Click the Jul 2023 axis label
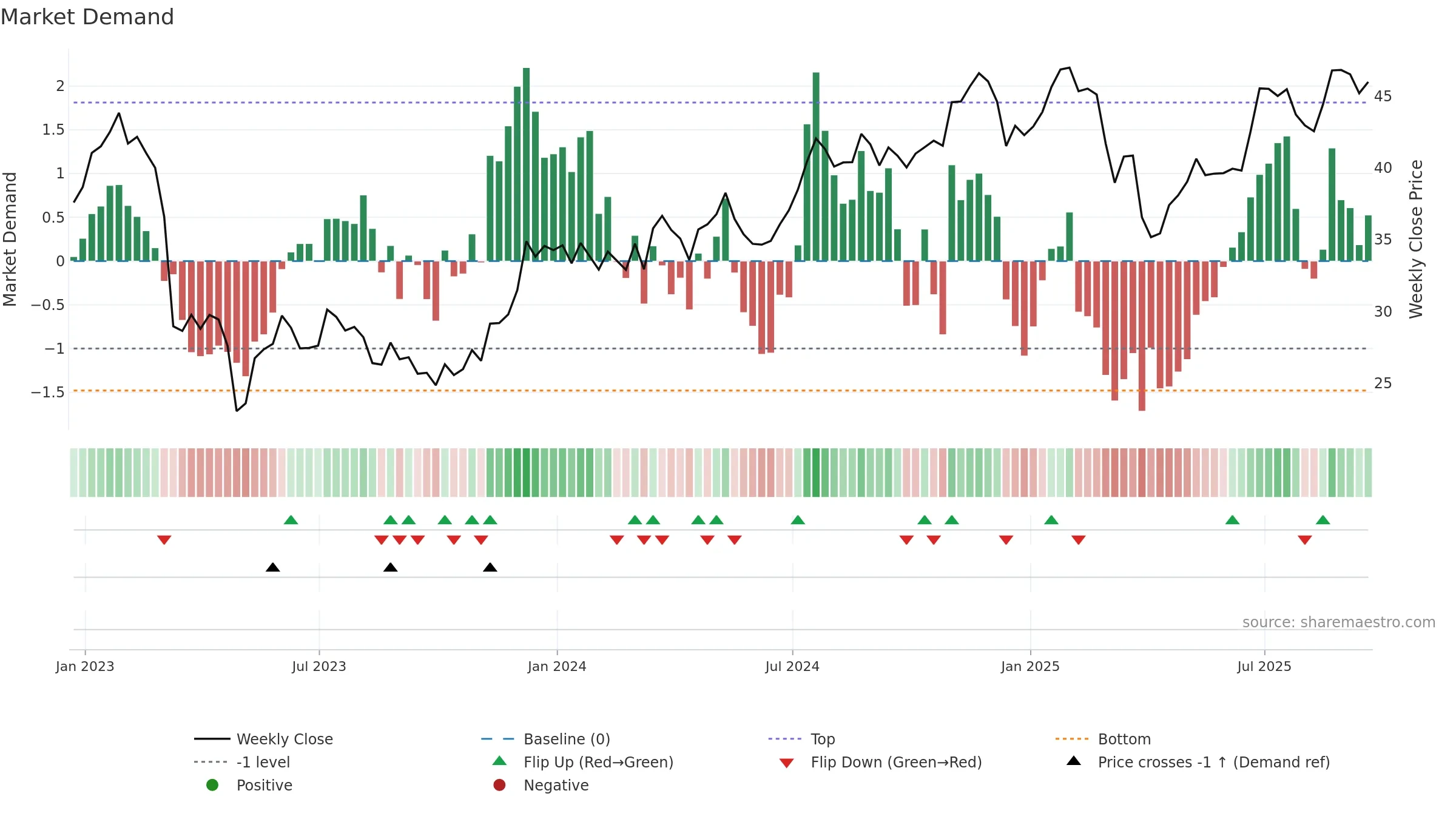The height and width of the screenshot is (819, 1456). [319, 666]
